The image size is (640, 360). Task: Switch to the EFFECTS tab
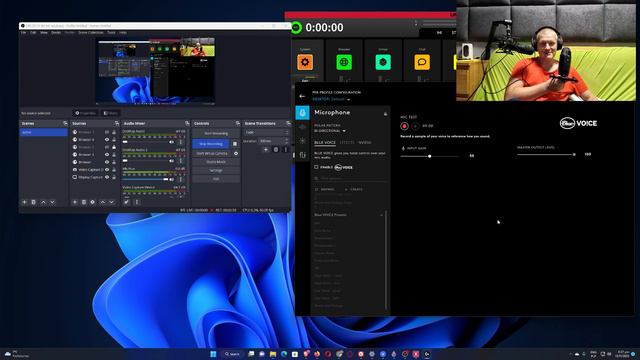[347, 142]
